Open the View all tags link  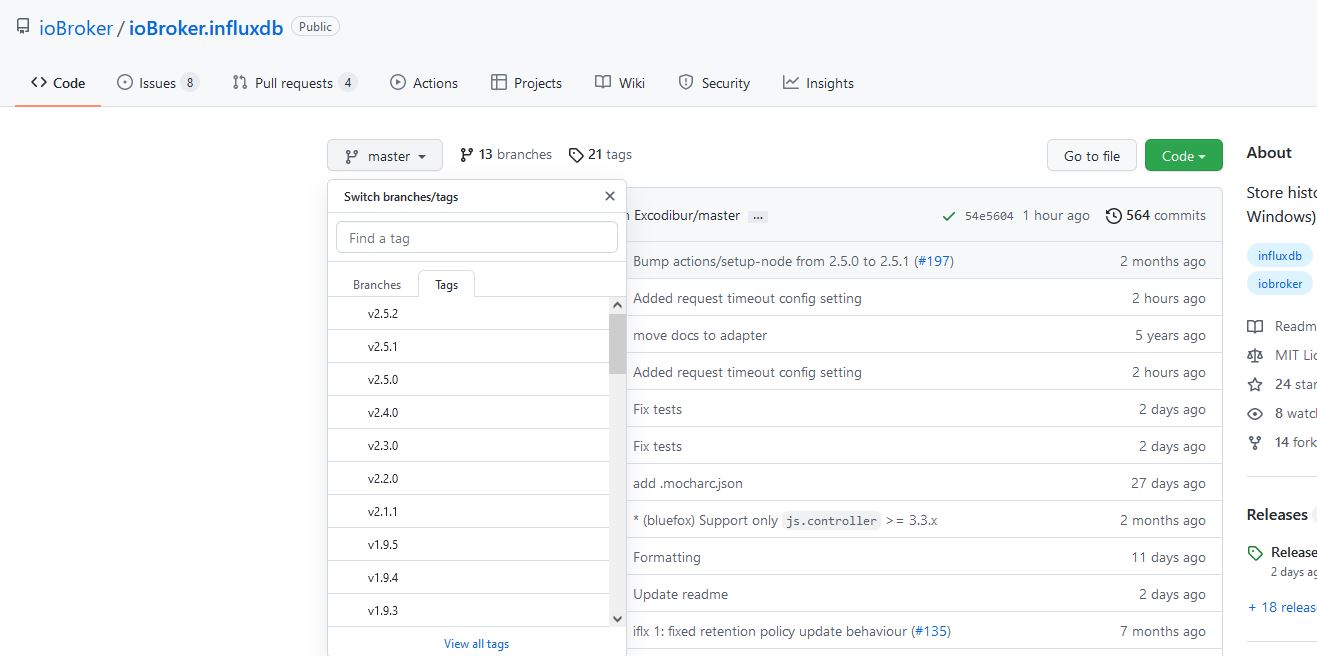(x=476, y=644)
